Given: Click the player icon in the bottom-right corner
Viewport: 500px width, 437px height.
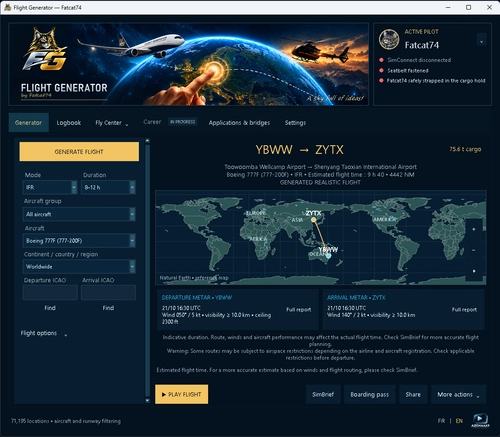Looking at the screenshot, I should (x=480, y=420).
